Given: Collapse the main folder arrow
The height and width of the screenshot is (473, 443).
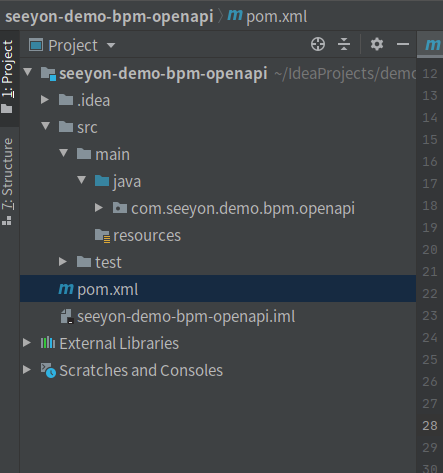Looking at the screenshot, I should [63, 153].
